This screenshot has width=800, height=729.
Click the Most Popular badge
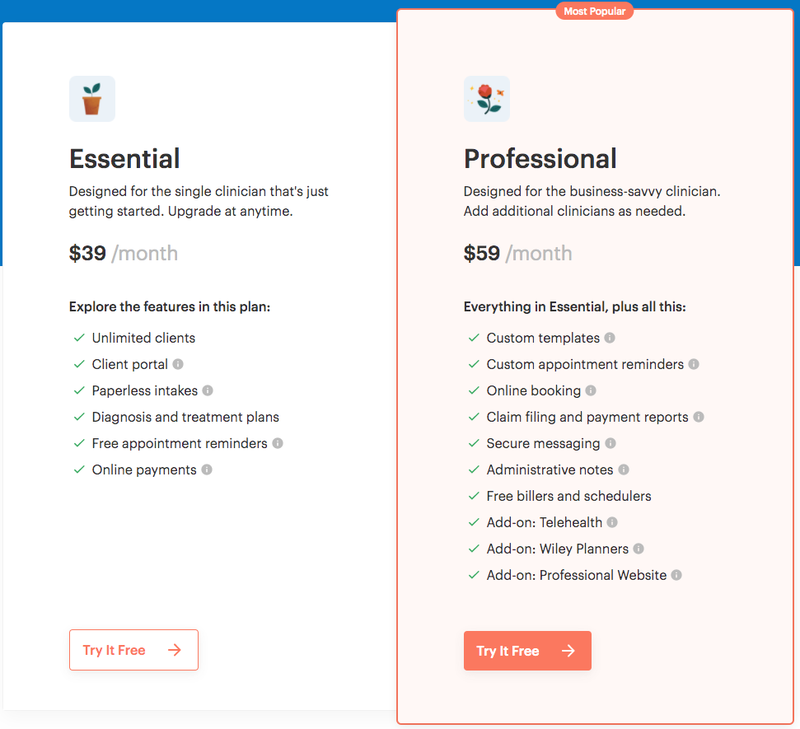click(x=594, y=11)
